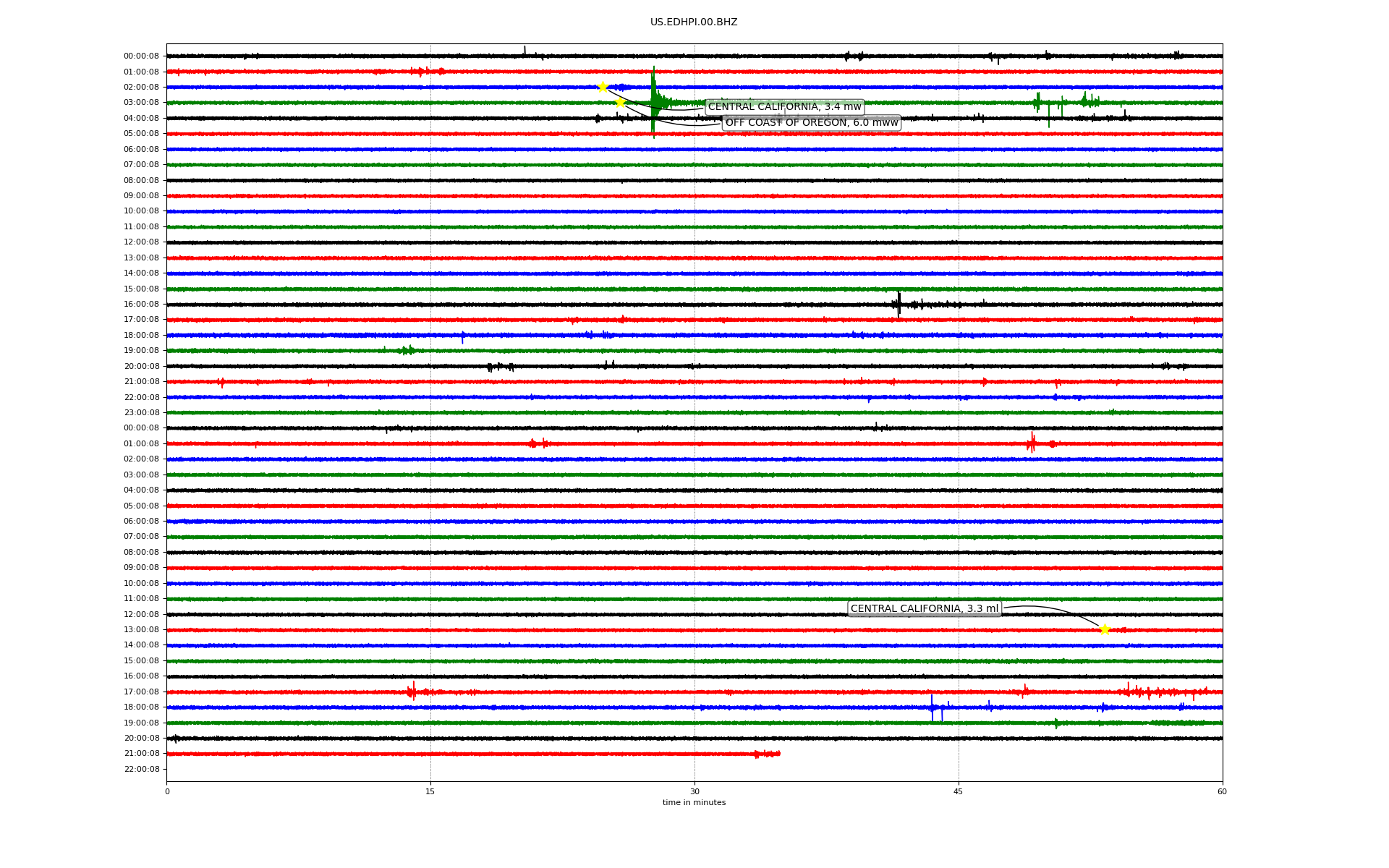
Task: Click the 15 tick label on the x-axis
Action: 430,791
